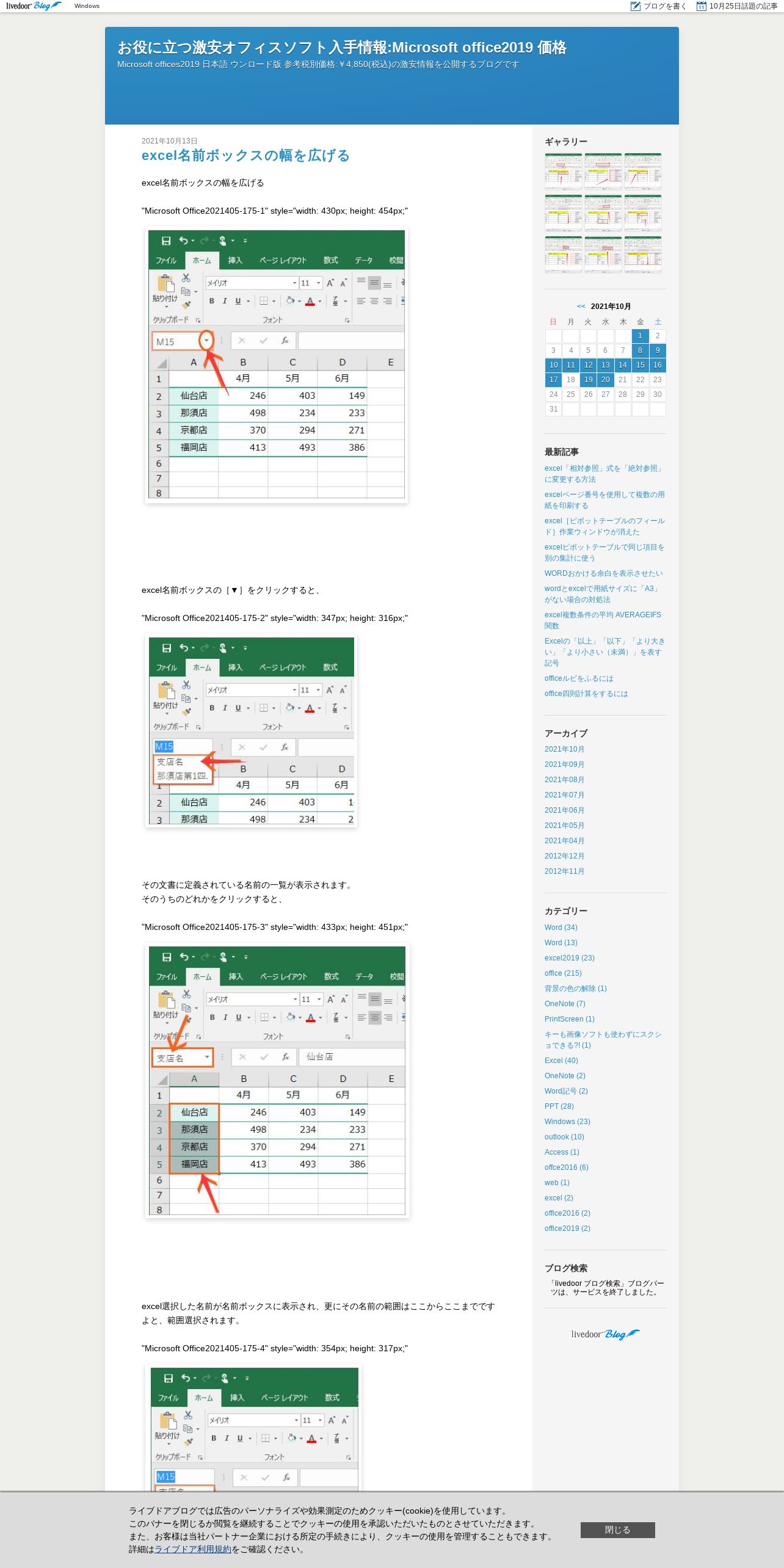The width and height of the screenshot is (784, 1568).
Task: Open article office四則計算をするには
Action: tap(586, 694)
